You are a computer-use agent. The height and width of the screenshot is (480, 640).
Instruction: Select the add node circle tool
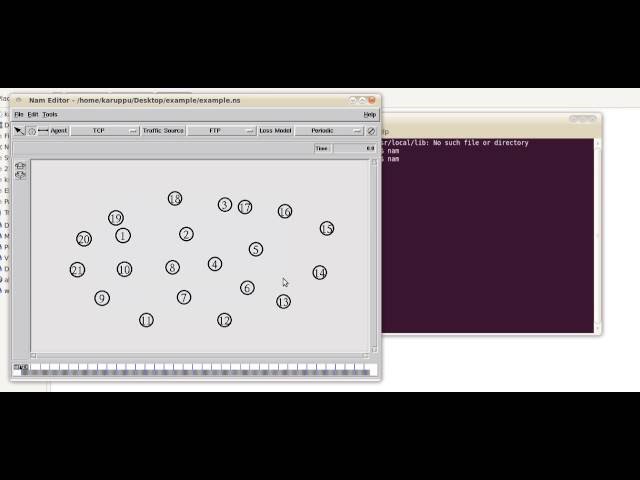[x=32, y=131]
